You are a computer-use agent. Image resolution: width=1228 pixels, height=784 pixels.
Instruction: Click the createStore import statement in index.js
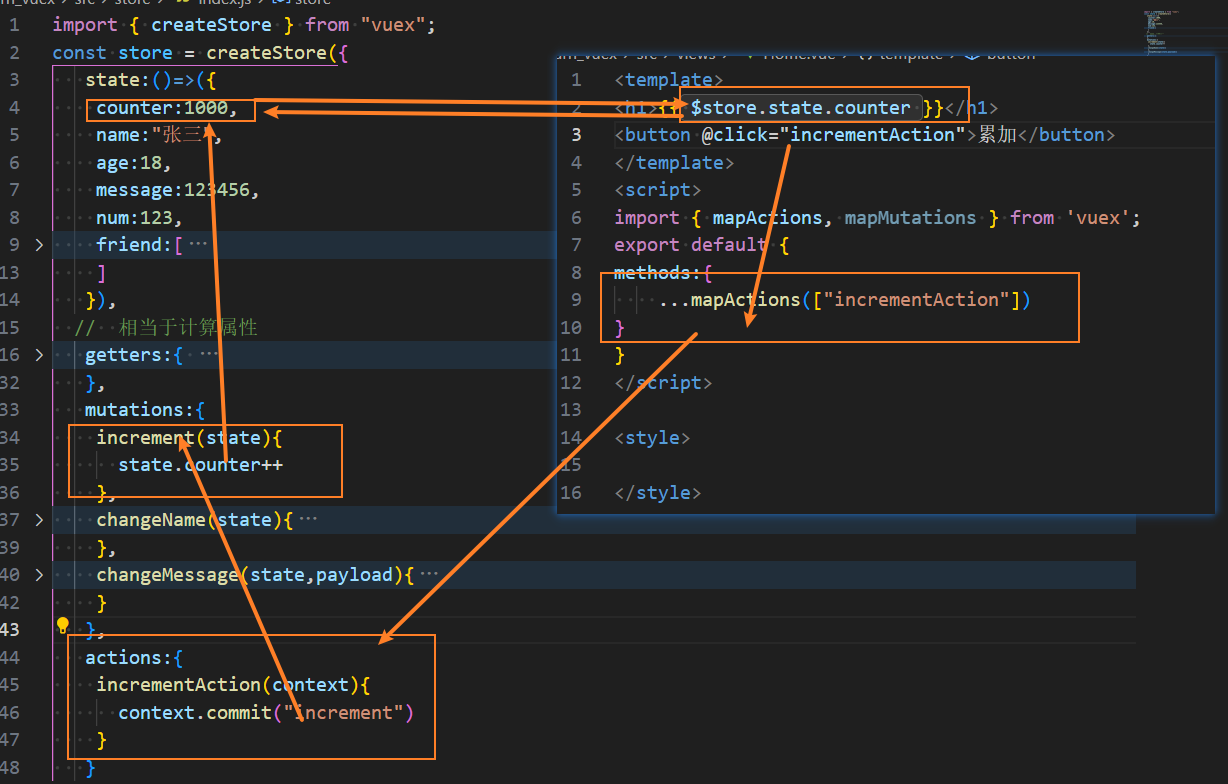tap(244, 25)
